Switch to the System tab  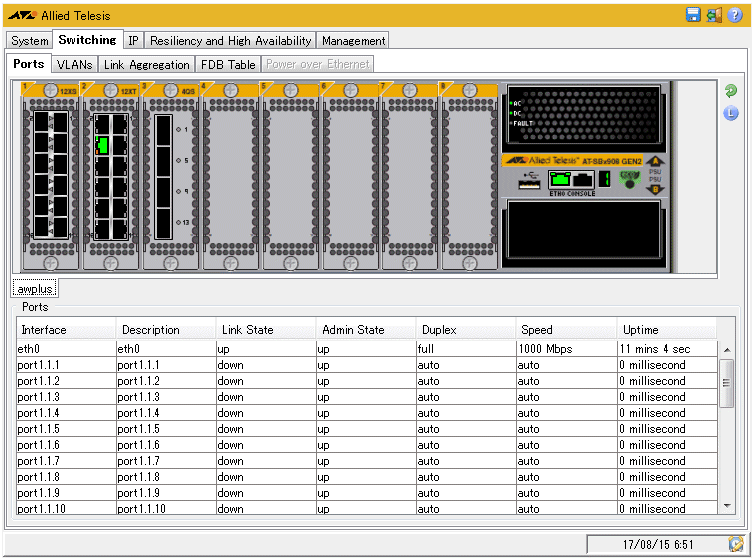point(30,41)
